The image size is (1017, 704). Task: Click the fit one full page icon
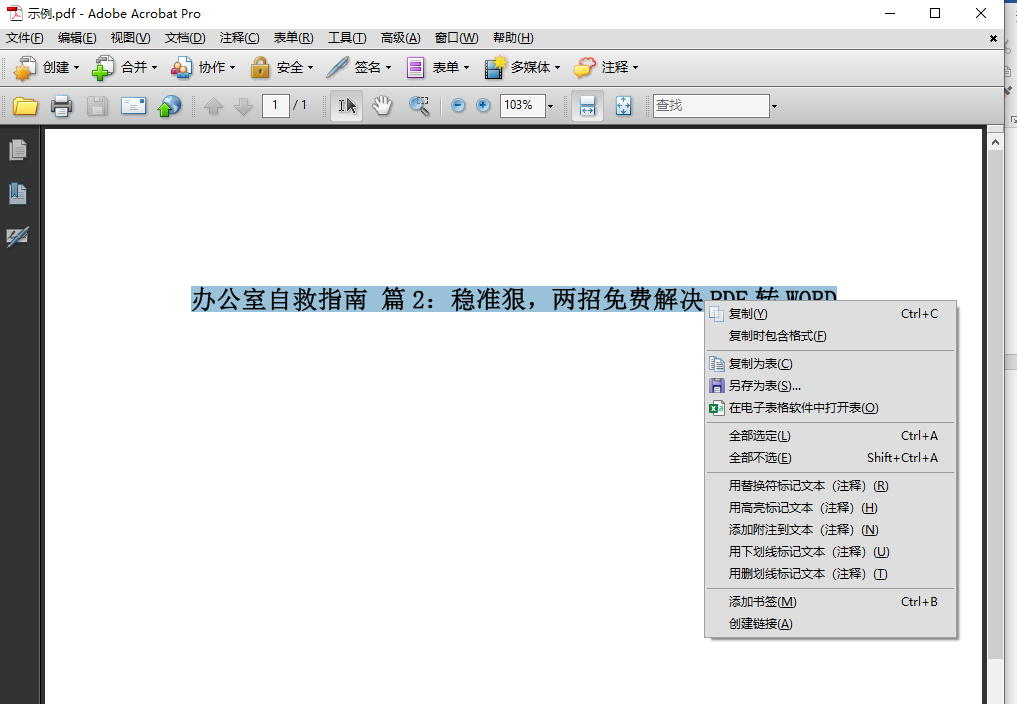point(623,106)
